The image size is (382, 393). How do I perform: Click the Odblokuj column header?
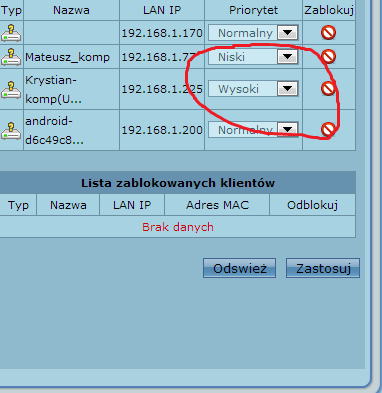313,205
